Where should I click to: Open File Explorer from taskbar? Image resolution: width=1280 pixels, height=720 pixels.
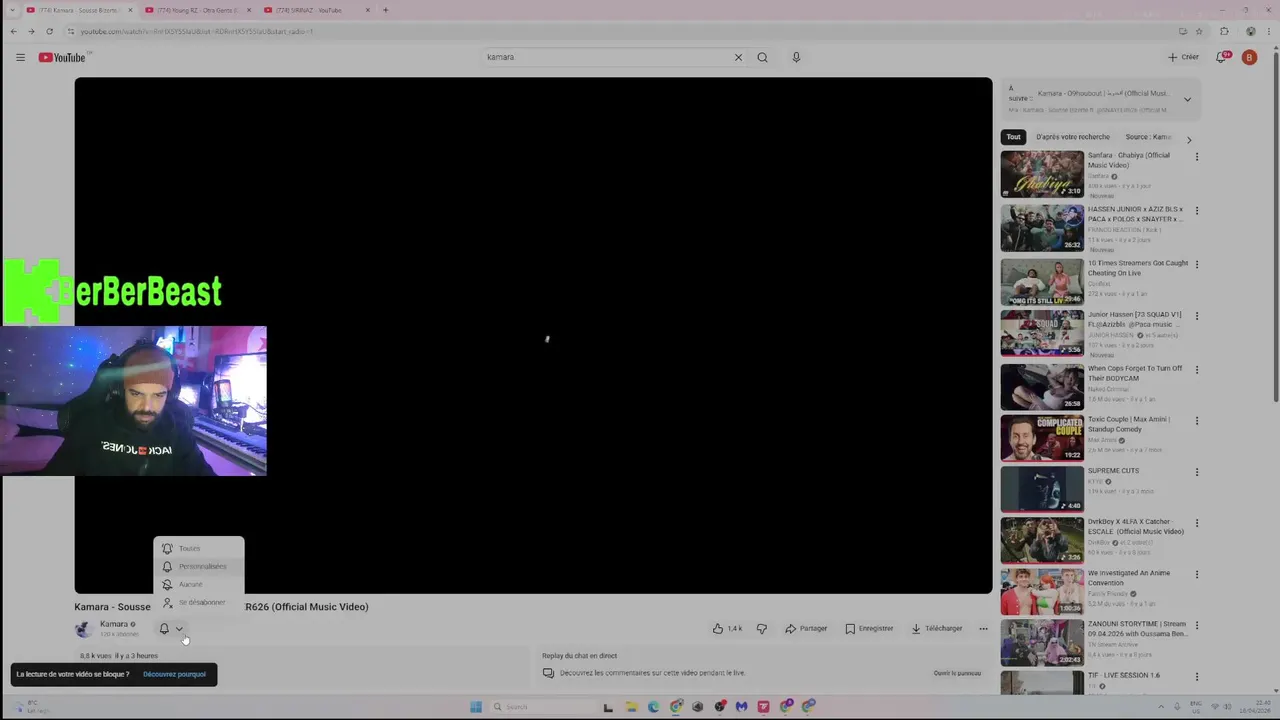coord(631,707)
